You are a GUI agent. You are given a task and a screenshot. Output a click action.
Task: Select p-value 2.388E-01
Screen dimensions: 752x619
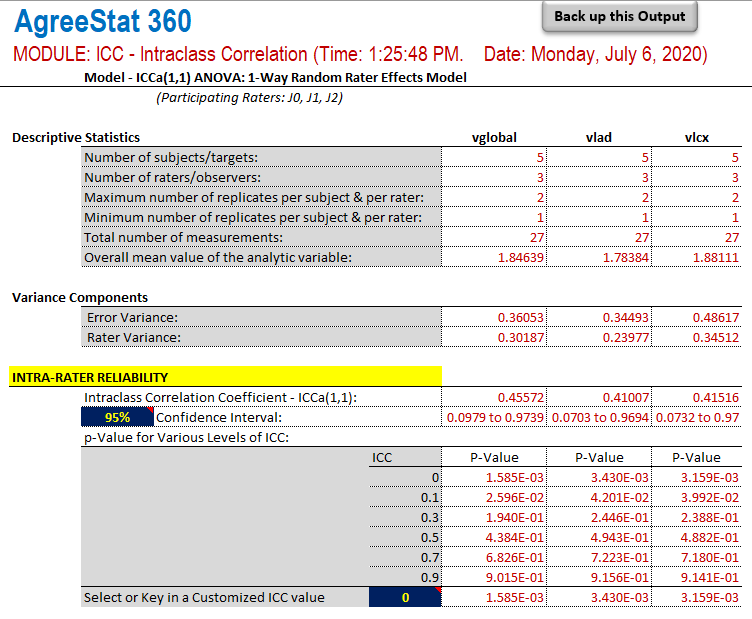[710, 518]
